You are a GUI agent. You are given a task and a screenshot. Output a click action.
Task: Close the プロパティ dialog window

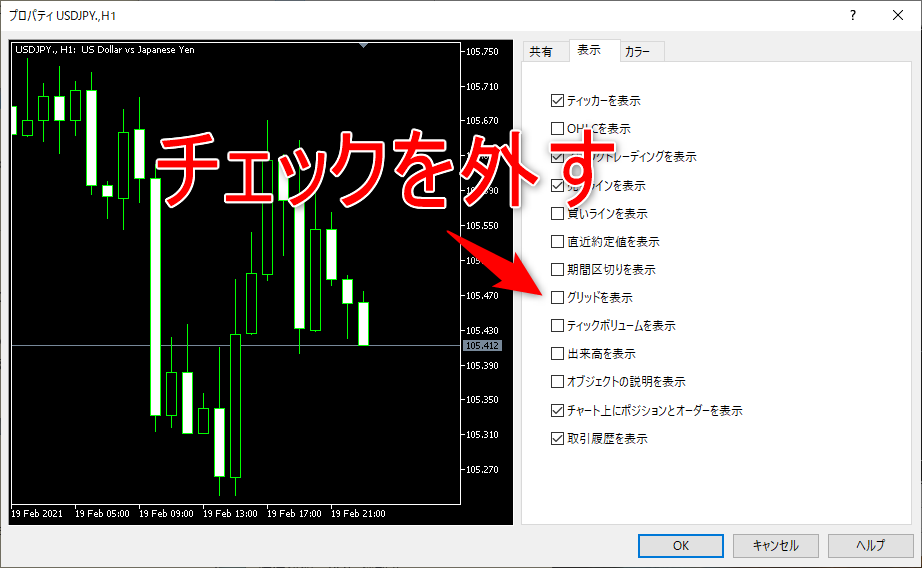897,15
